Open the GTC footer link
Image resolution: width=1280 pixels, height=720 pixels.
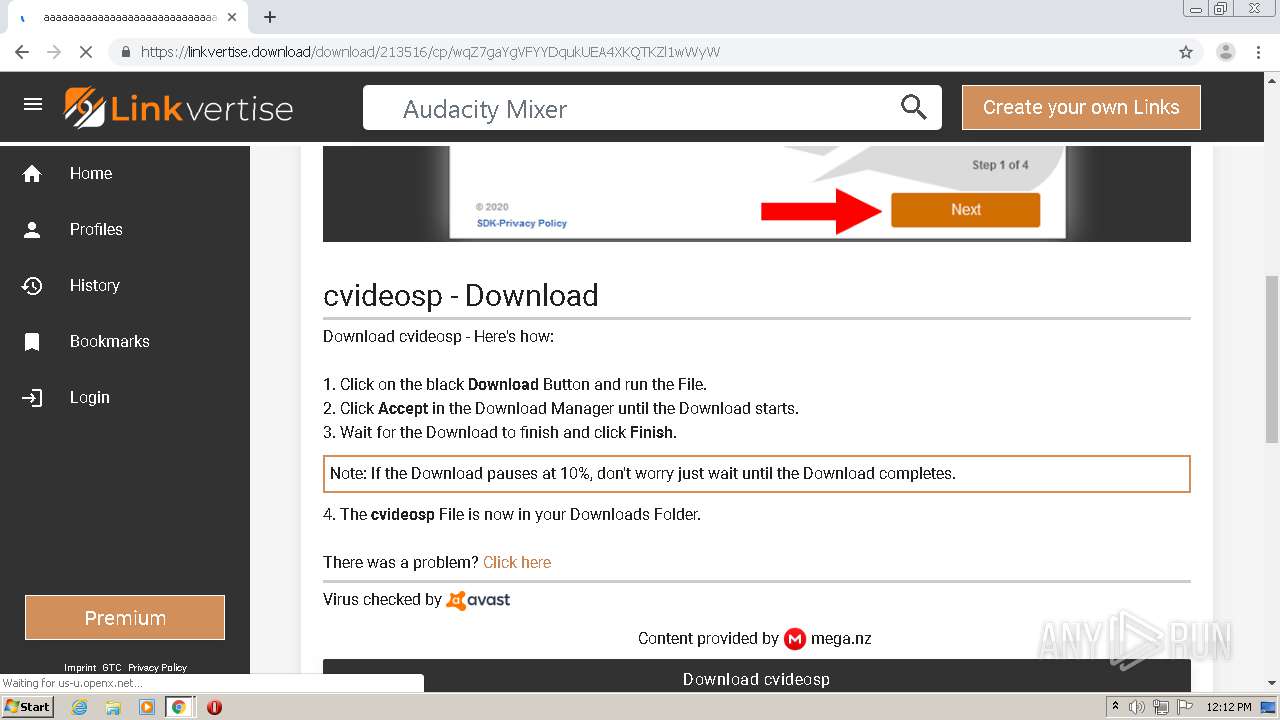111,668
